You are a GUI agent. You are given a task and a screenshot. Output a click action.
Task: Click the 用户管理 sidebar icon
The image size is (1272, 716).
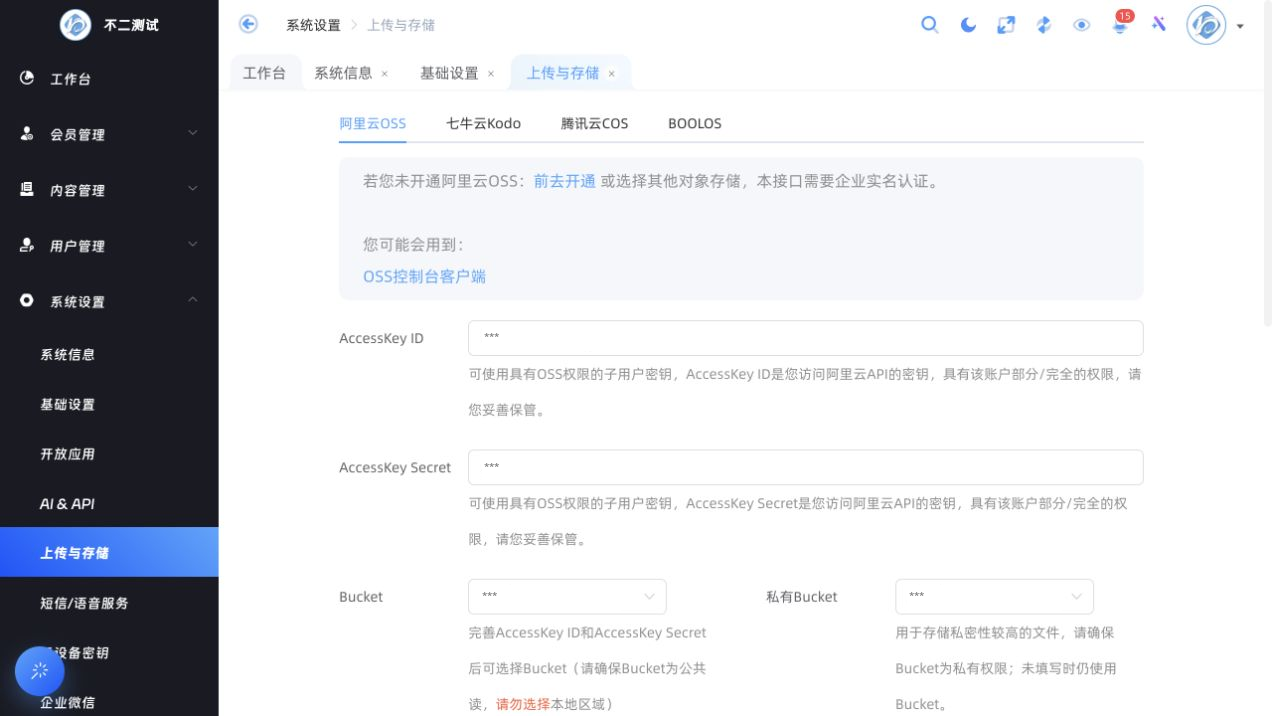(x=27, y=245)
